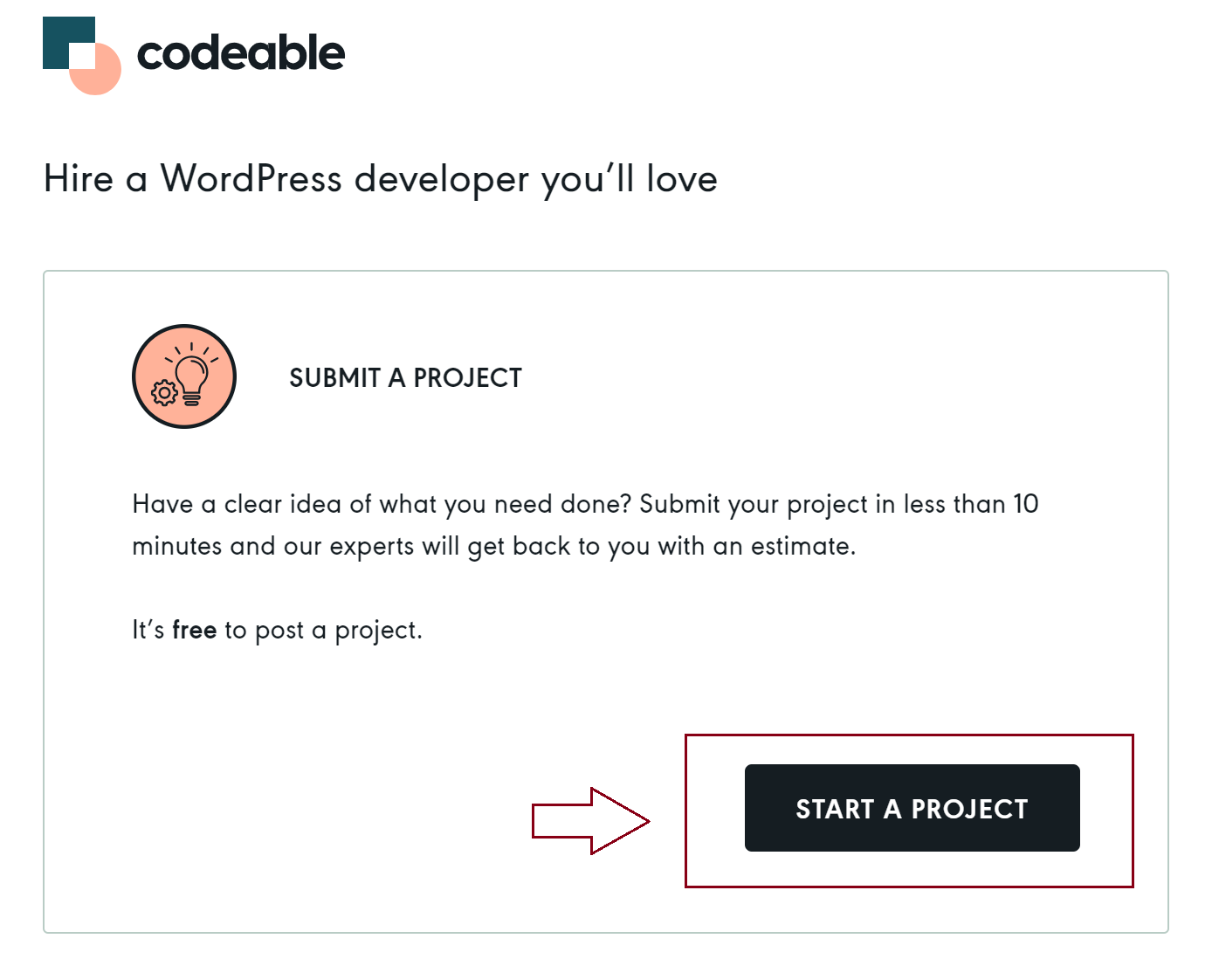Click the word 'WordPress' in the headline
This screenshot has height=980, width=1212.
coord(251,179)
